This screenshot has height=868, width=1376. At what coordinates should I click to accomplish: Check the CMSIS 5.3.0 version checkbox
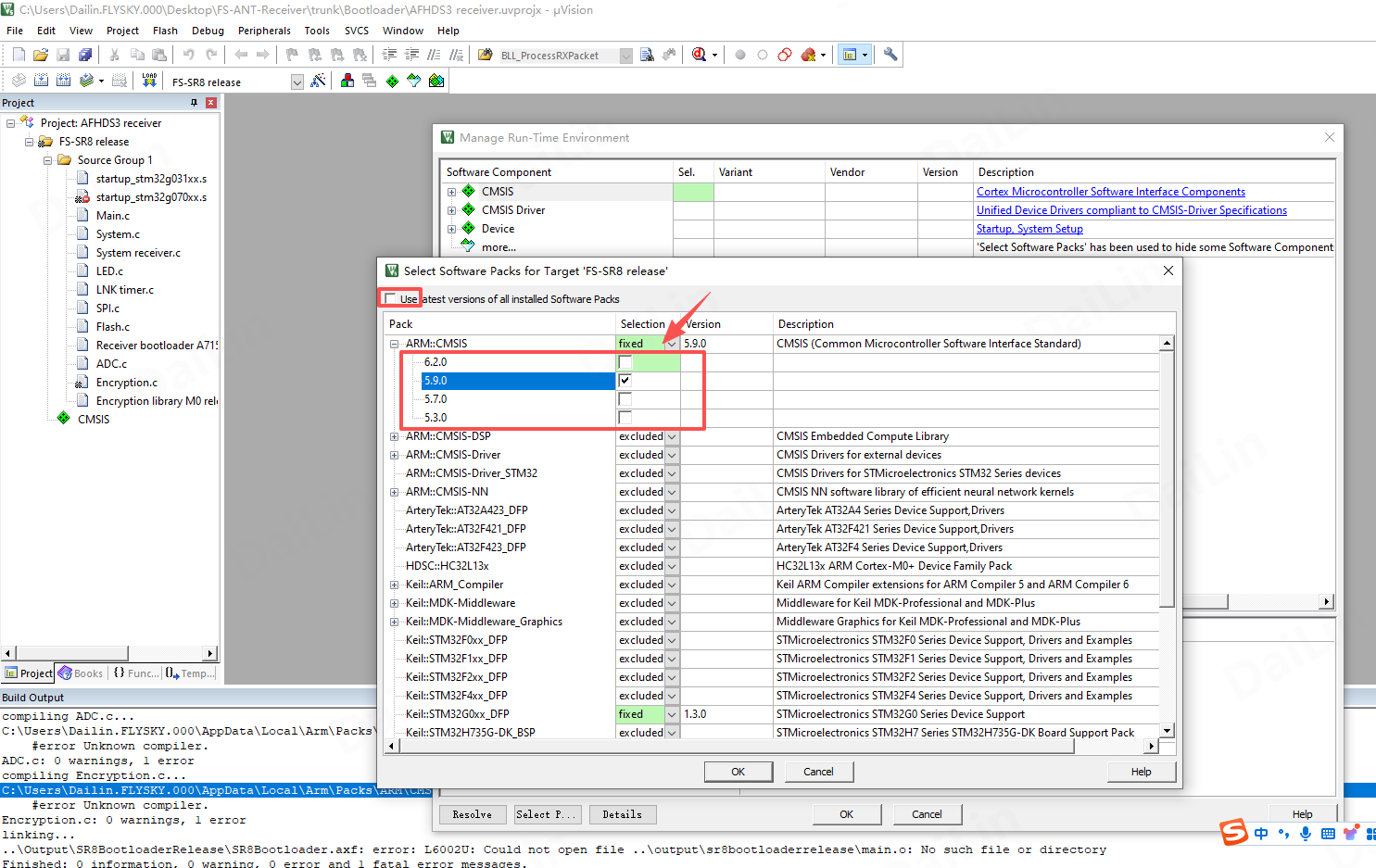point(625,418)
